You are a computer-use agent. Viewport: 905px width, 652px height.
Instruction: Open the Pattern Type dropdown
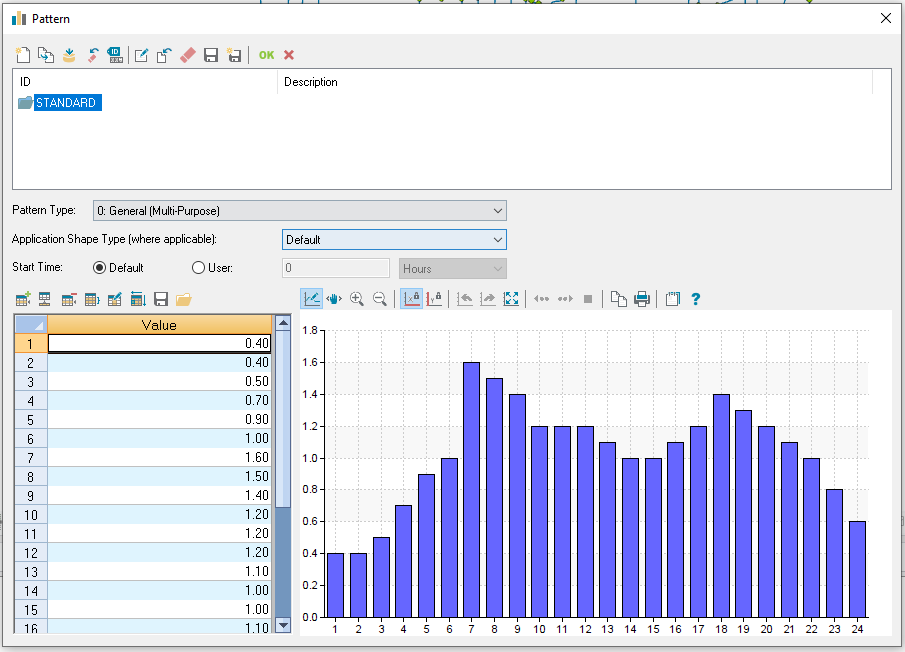tap(497, 210)
